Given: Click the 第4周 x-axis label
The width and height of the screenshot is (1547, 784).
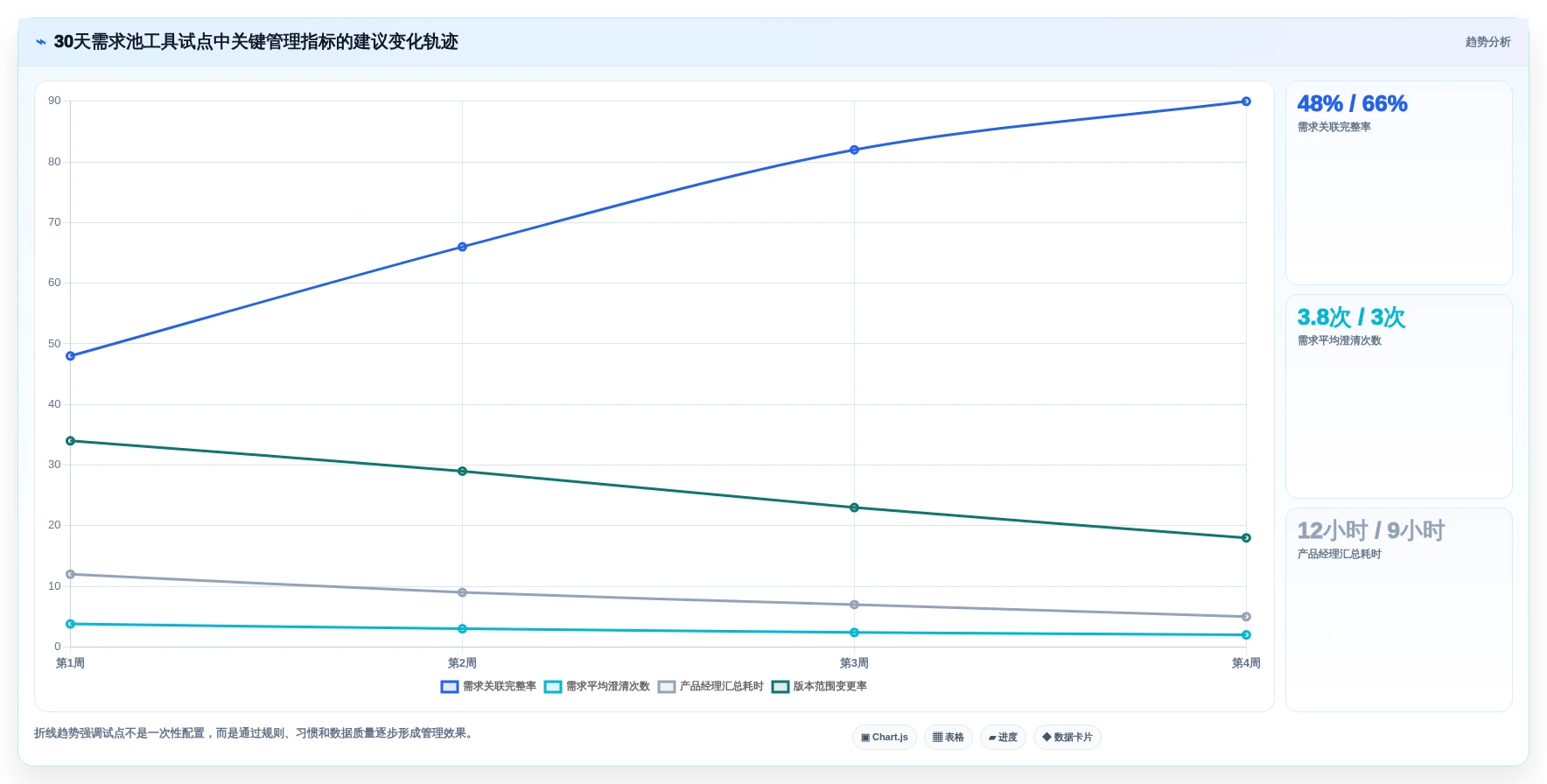Looking at the screenshot, I should click(1246, 663).
